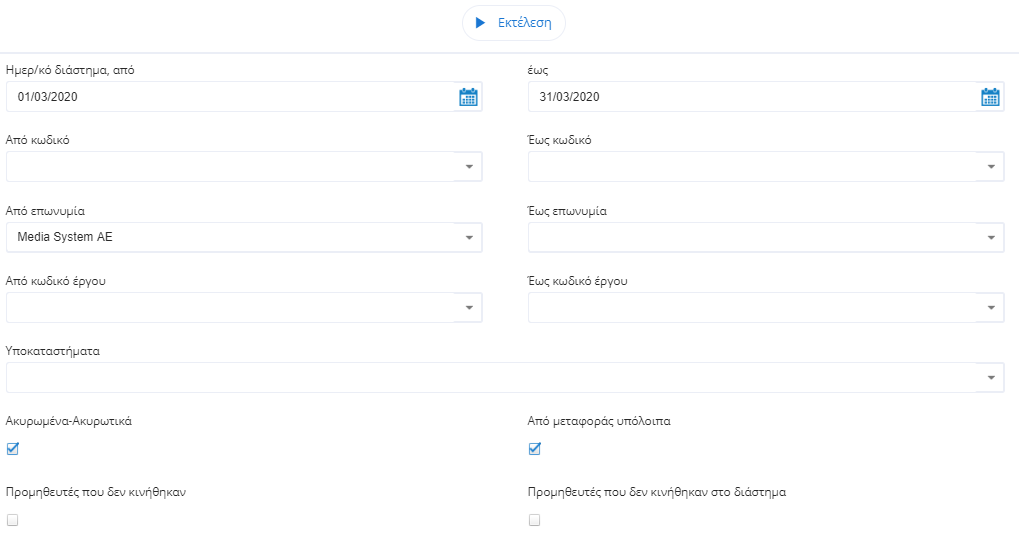Click inside the Υποκαταστήματα field

coord(490,378)
